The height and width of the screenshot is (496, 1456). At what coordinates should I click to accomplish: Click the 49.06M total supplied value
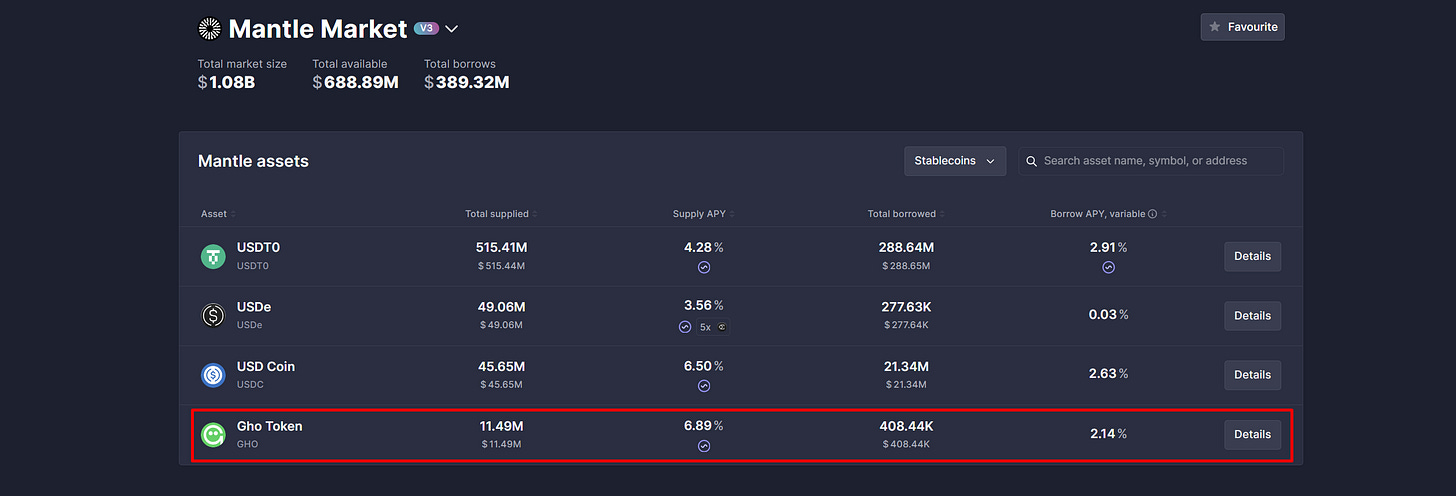[x=501, y=307]
